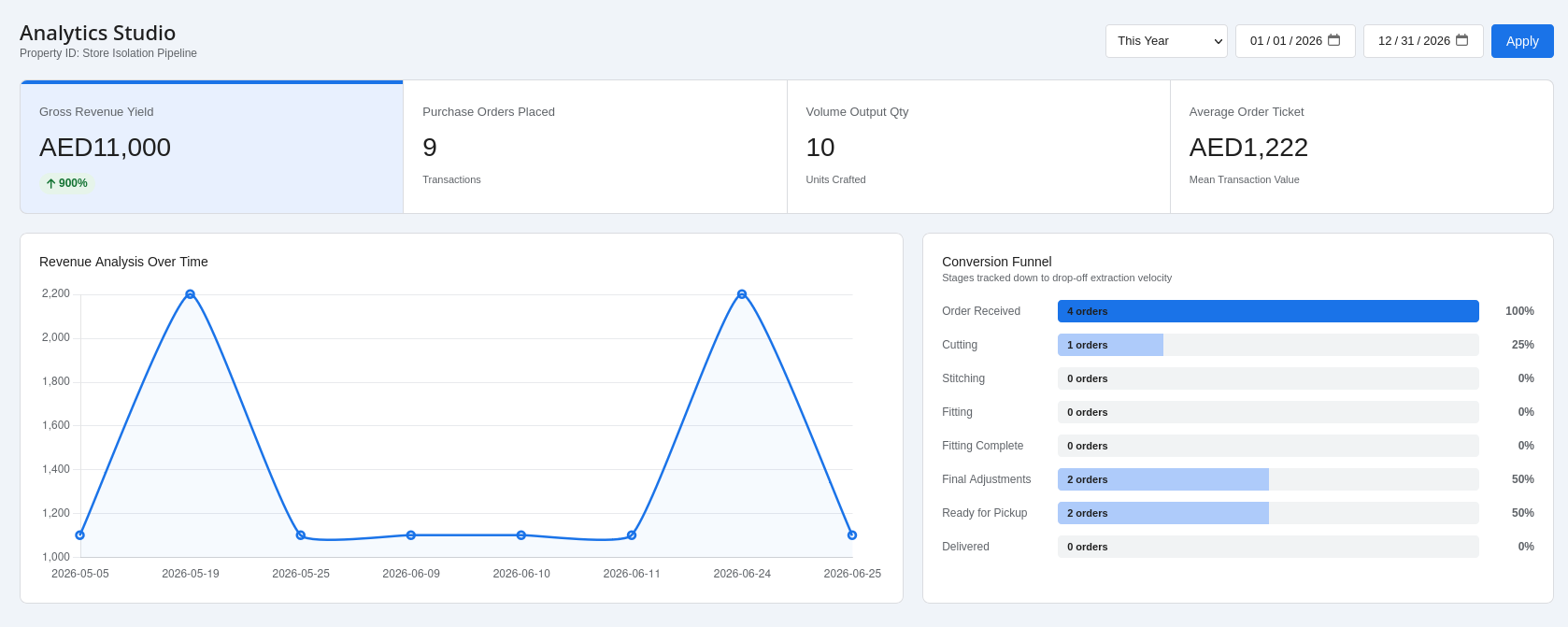This screenshot has height=627, width=1568.
Task: Click chart data point for 2026-05-05
Action: point(80,535)
